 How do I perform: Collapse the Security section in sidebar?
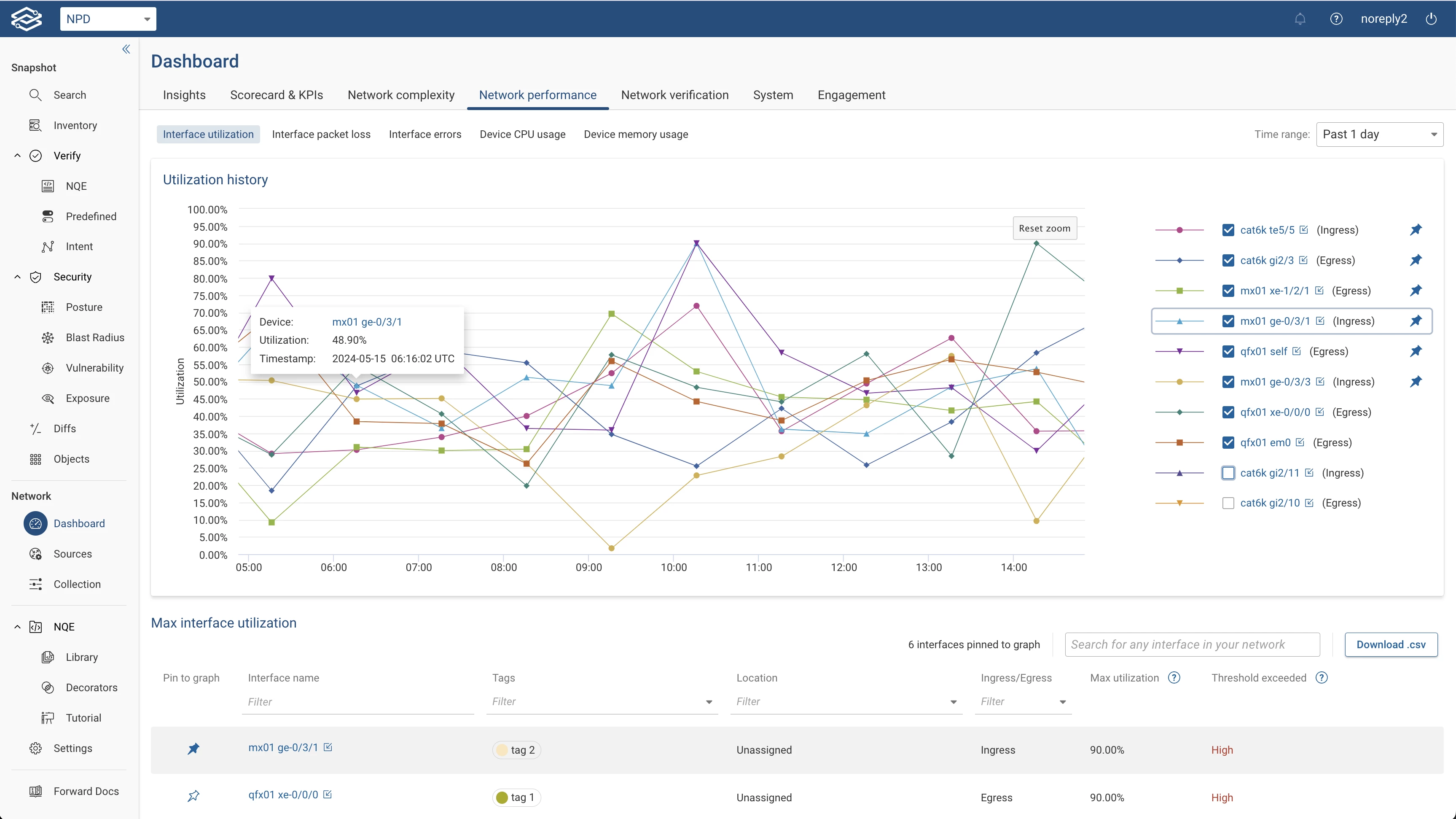coord(17,277)
